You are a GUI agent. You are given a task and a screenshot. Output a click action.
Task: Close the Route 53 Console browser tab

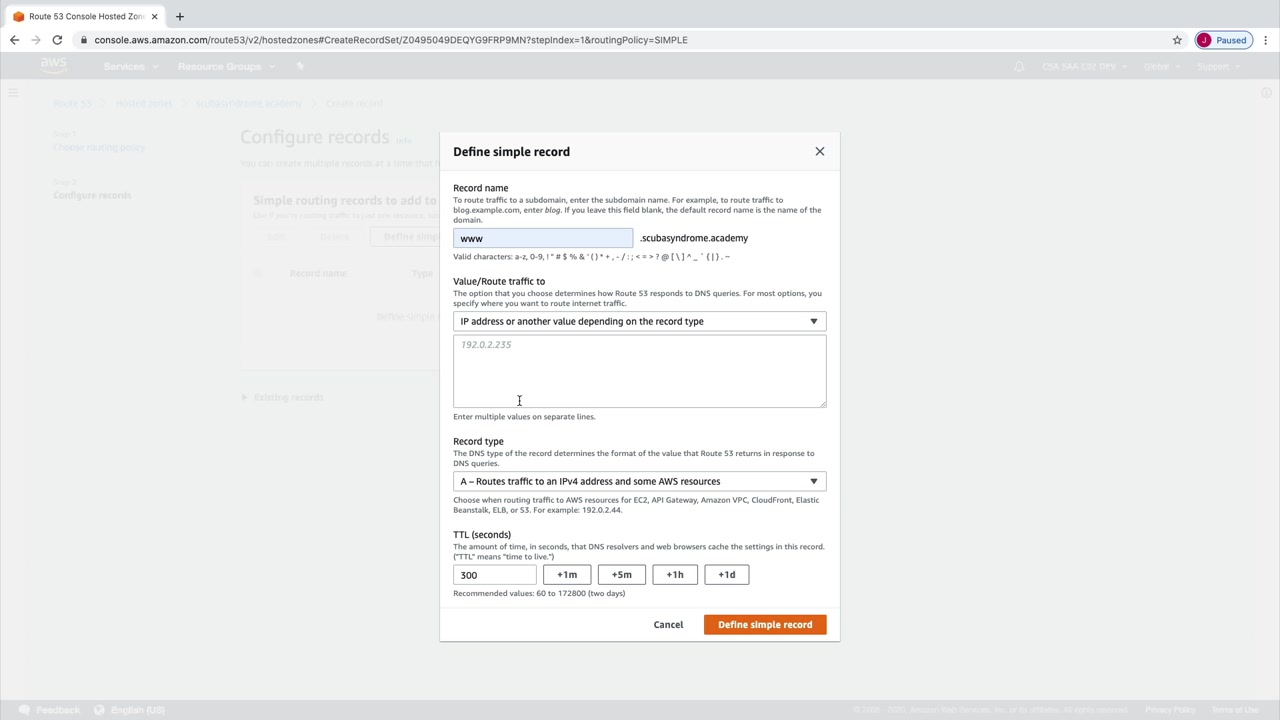point(155,16)
